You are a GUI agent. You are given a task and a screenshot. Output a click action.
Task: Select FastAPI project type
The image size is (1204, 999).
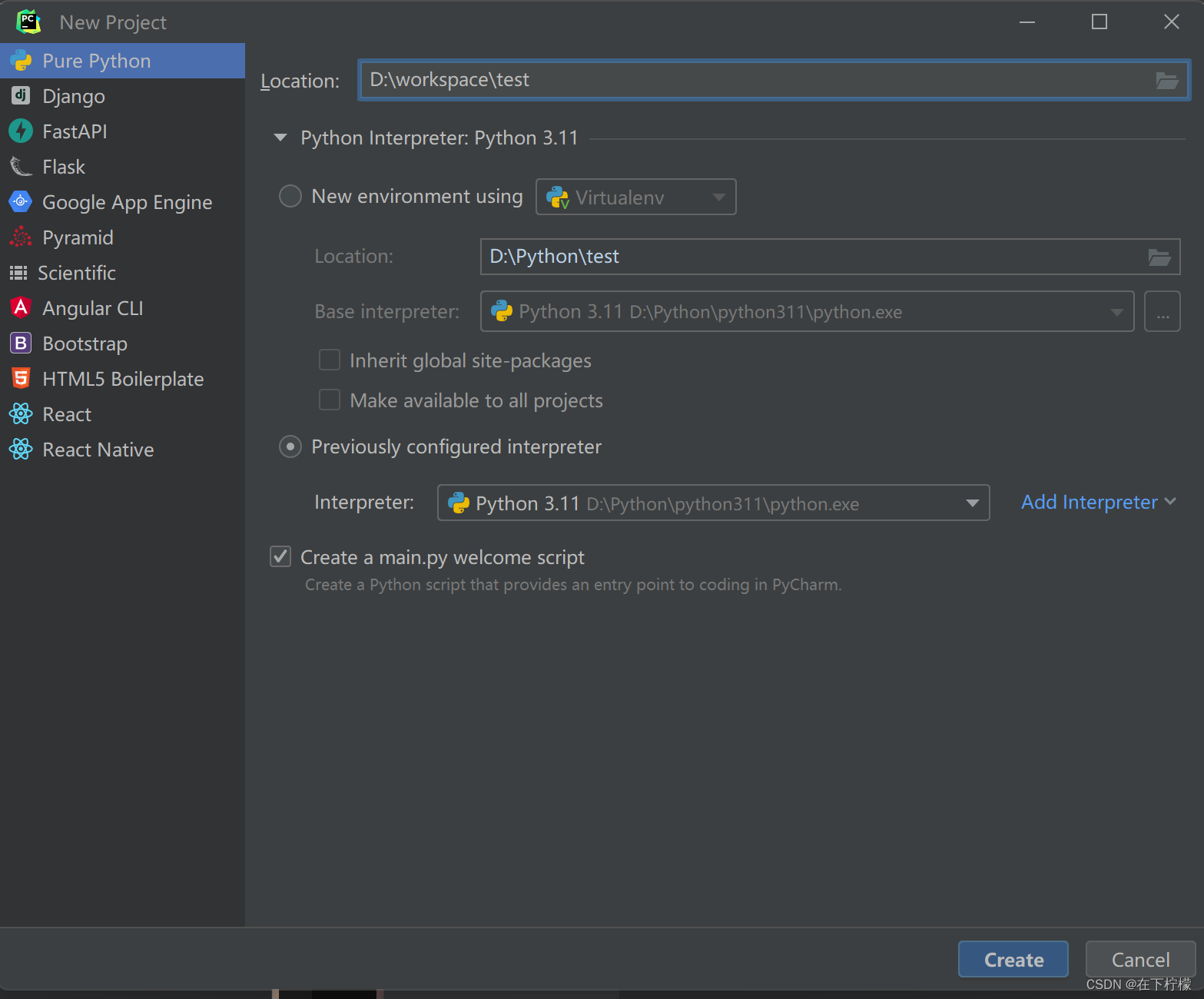(x=122, y=131)
